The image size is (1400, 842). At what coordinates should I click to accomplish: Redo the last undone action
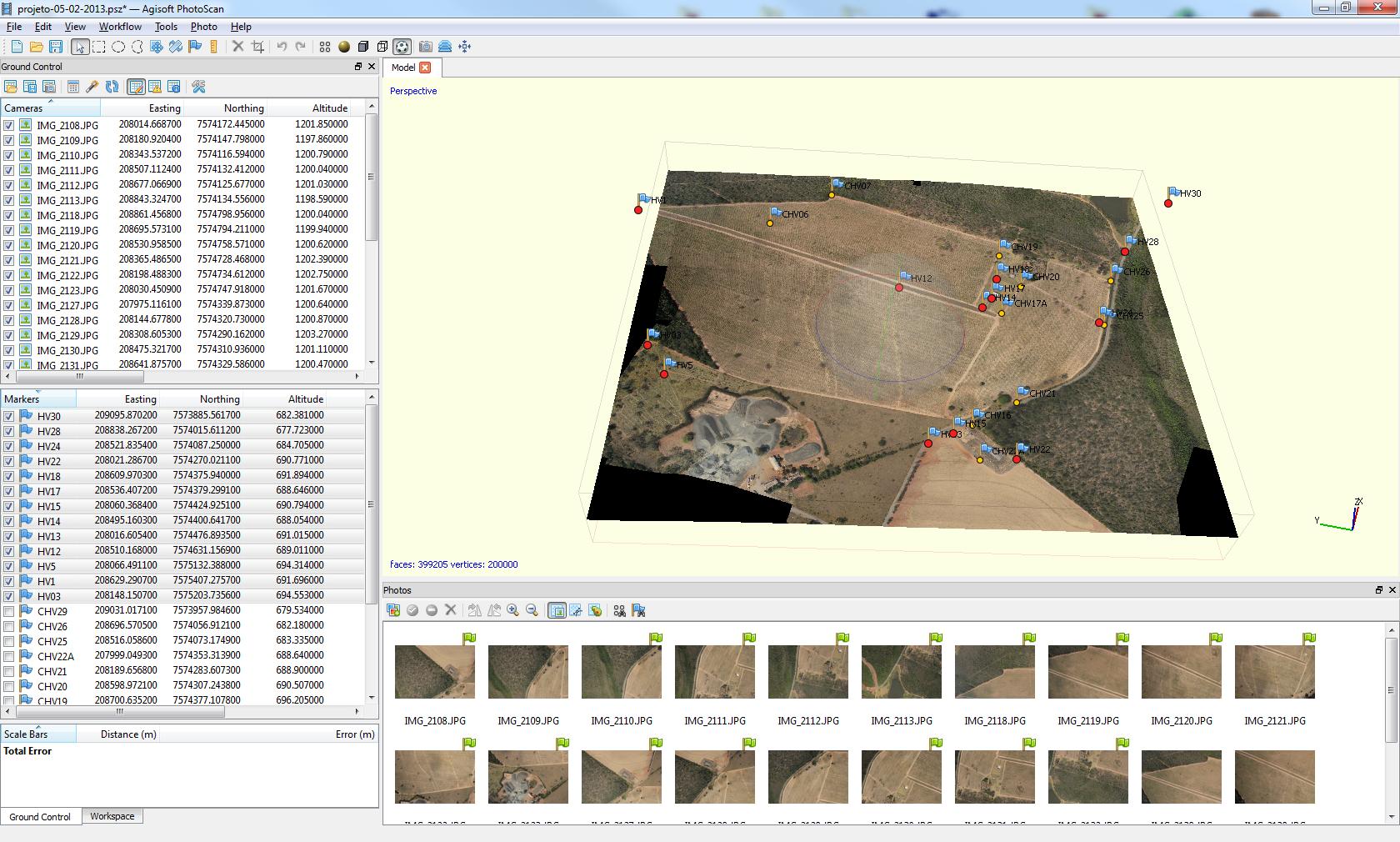click(x=301, y=47)
